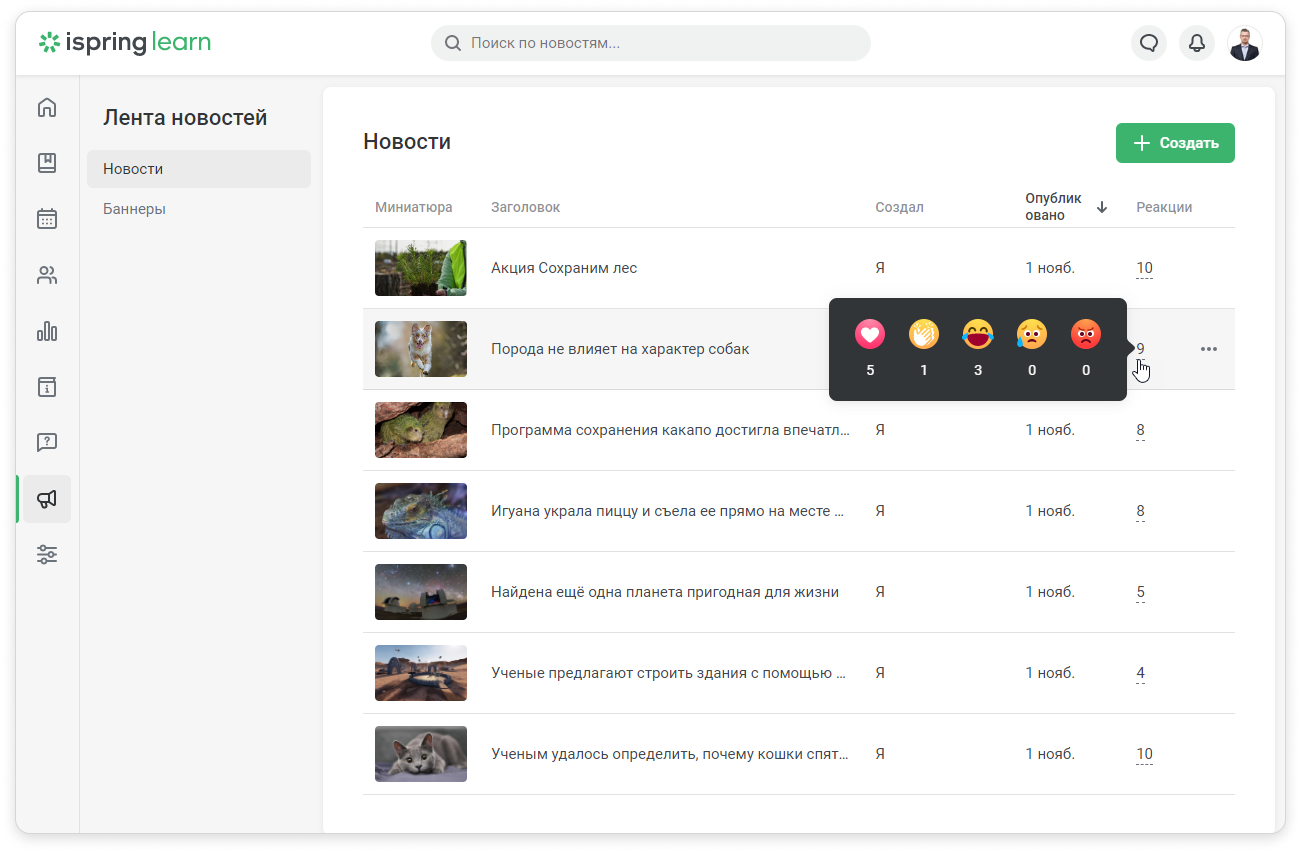Open the reports bar chart icon

pos(47,331)
